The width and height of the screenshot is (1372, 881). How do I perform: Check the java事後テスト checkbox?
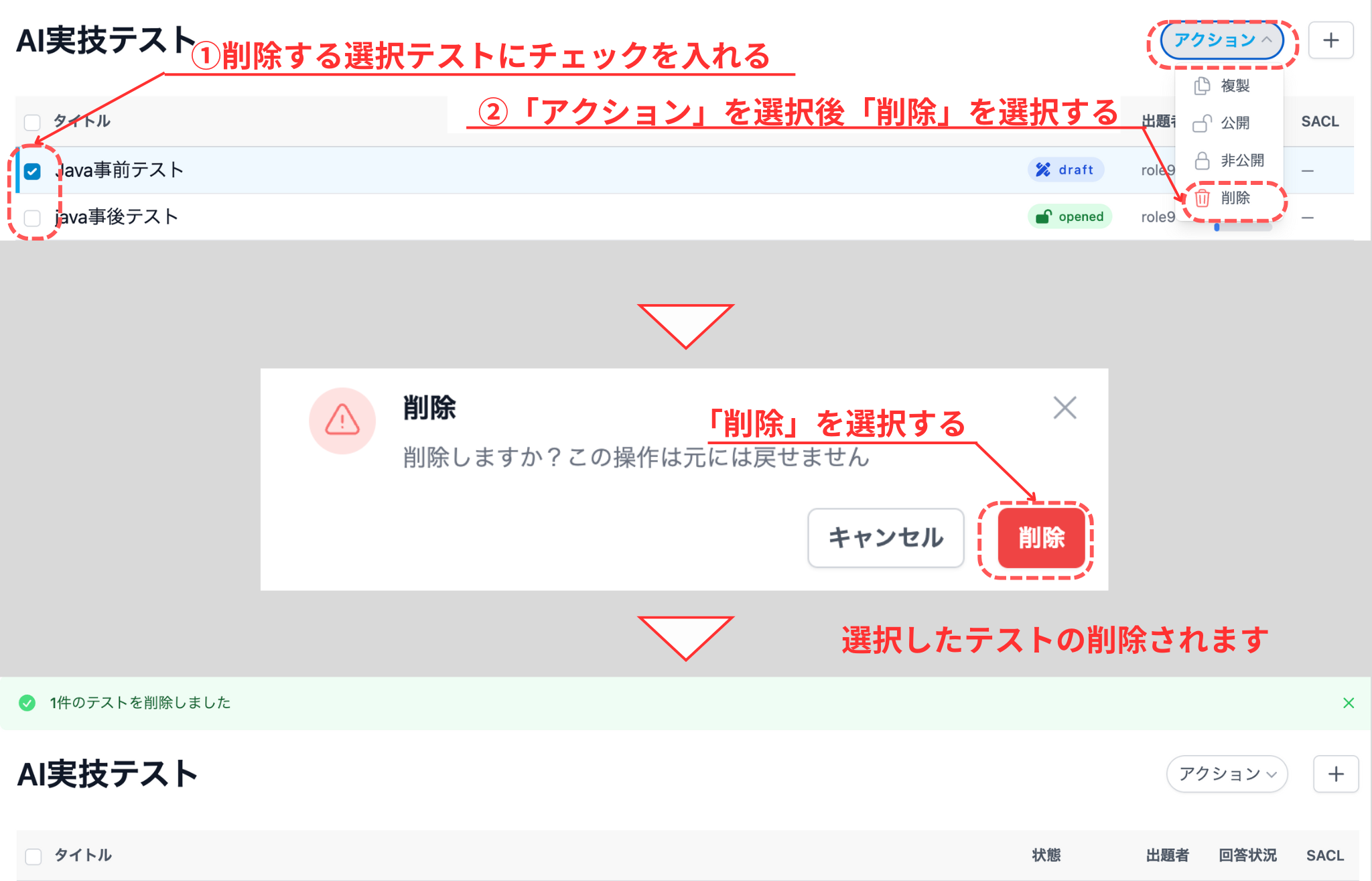tap(31, 216)
